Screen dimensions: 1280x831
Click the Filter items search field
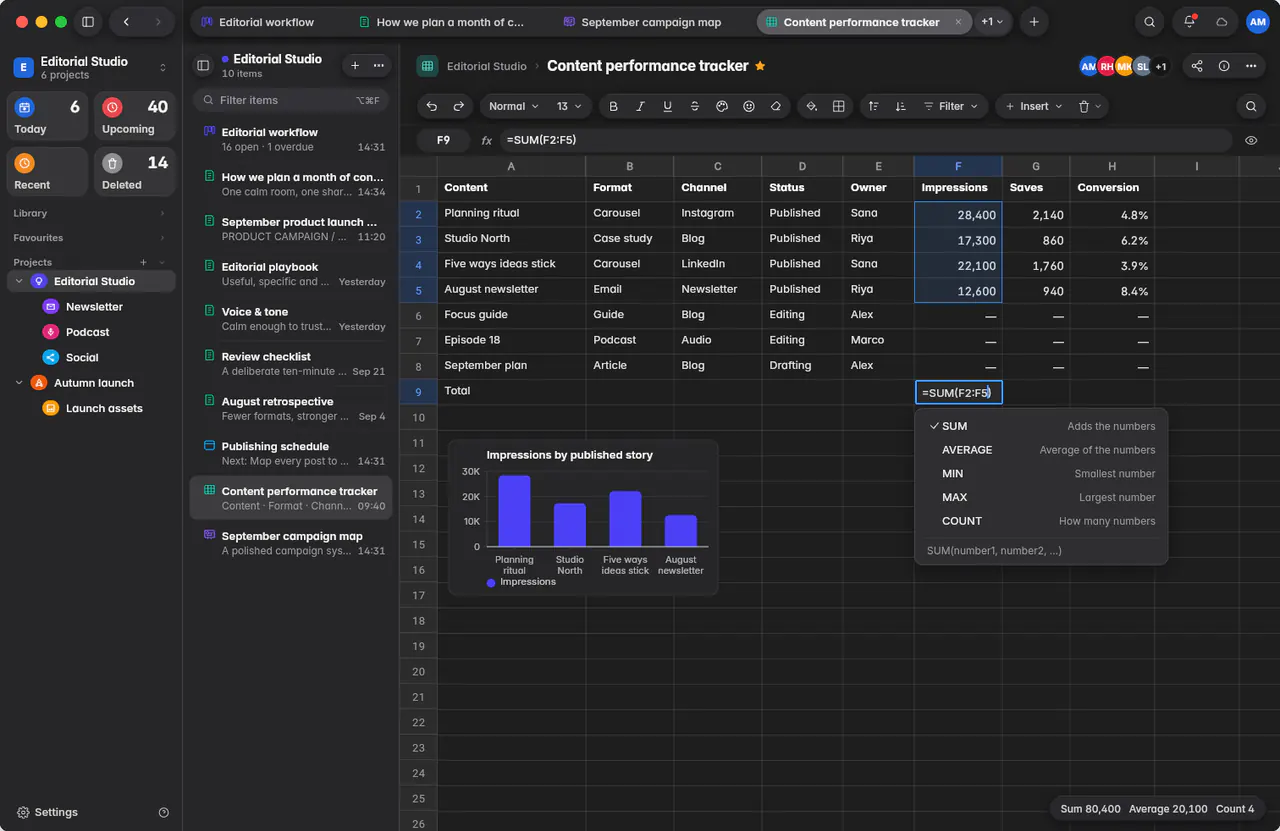coord(290,100)
